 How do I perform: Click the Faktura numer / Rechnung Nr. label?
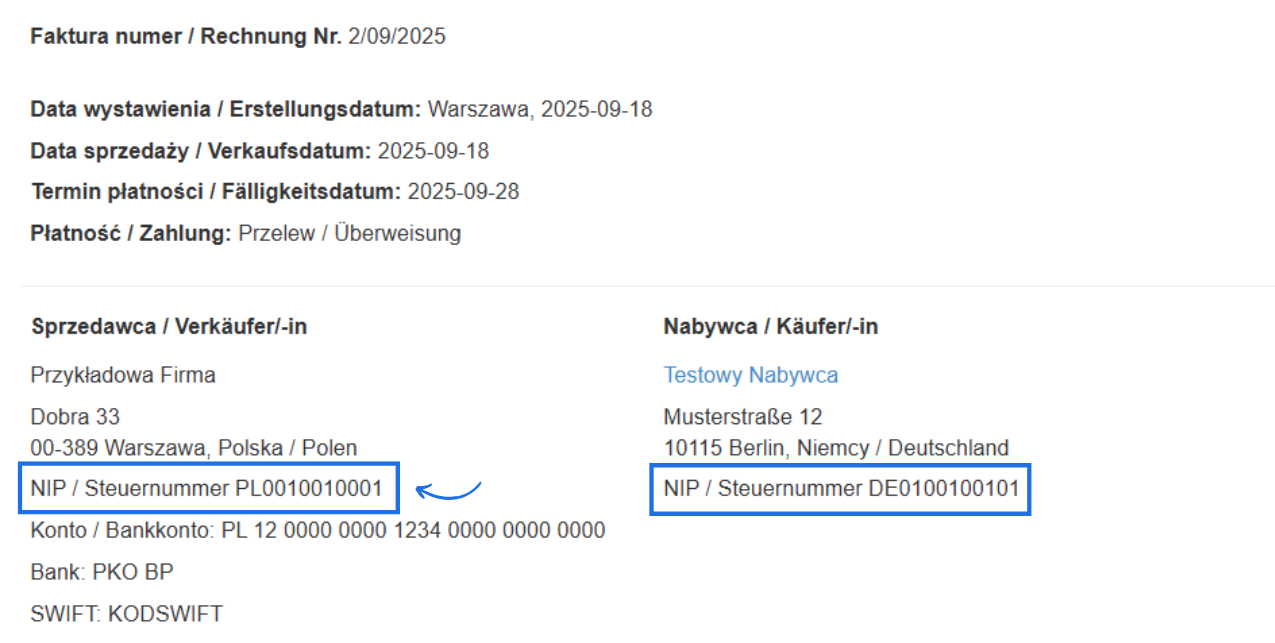186,37
